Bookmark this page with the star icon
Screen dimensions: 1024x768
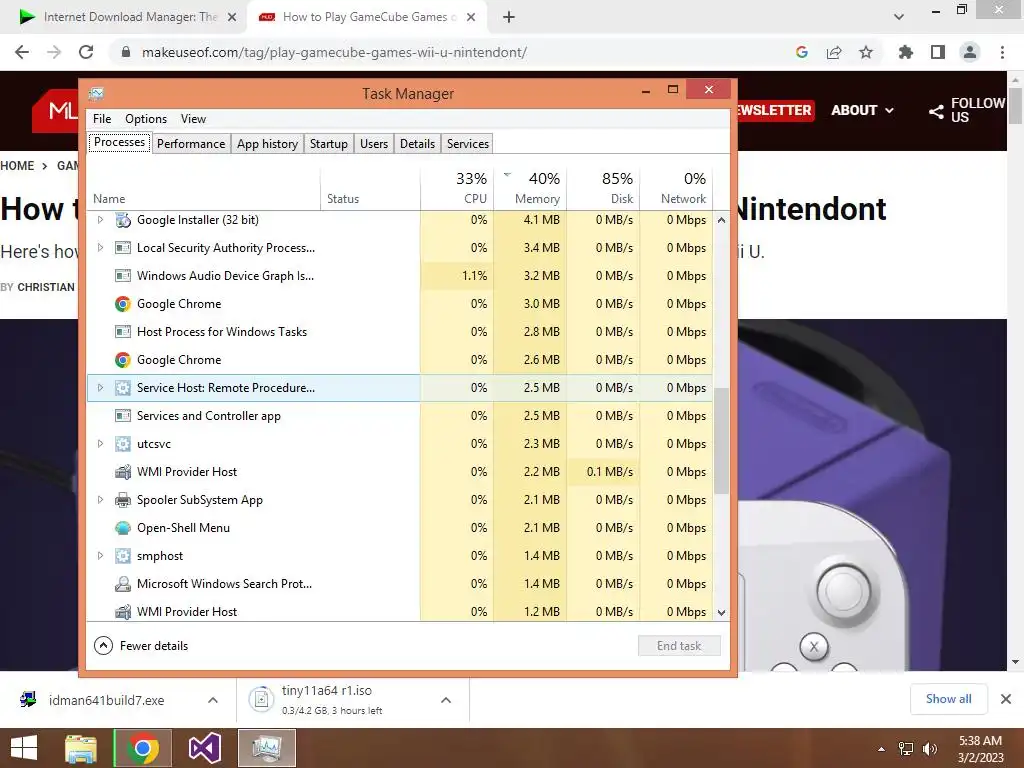pyautogui.click(x=866, y=52)
